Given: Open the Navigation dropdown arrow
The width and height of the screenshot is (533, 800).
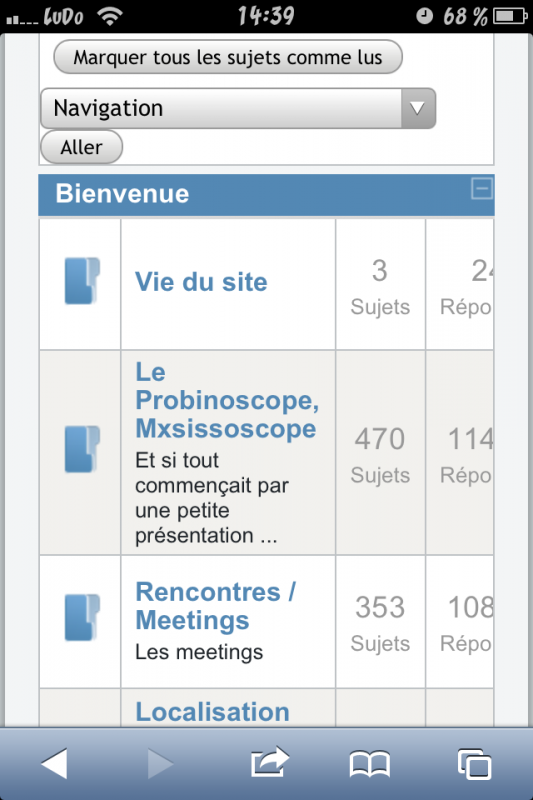Looking at the screenshot, I should click(418, 108).
